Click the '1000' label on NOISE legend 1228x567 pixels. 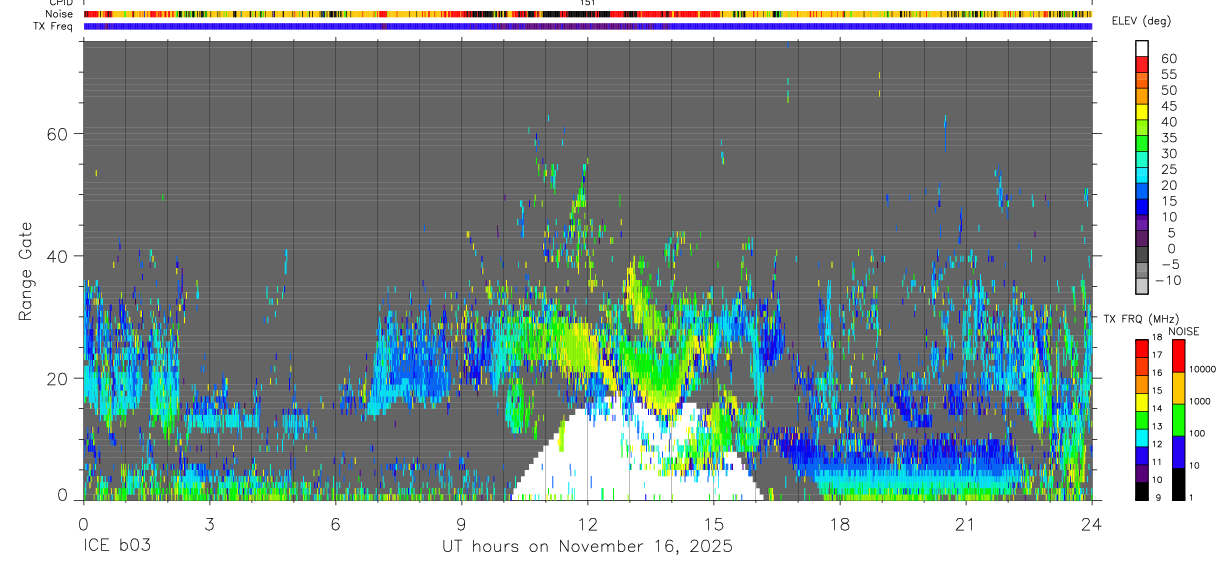click(x=1200, y=401)
